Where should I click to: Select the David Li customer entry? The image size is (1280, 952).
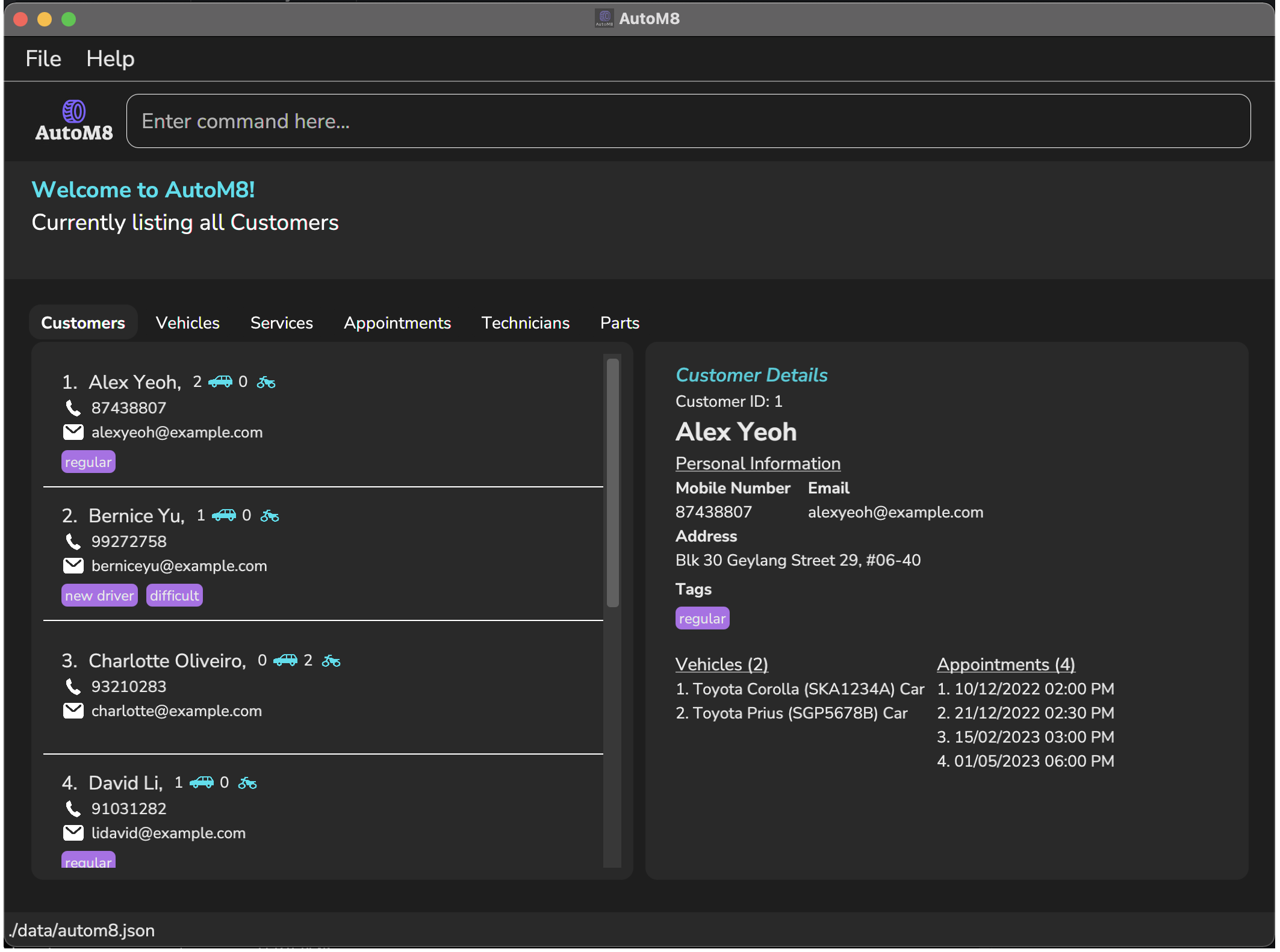coord(323,812)
